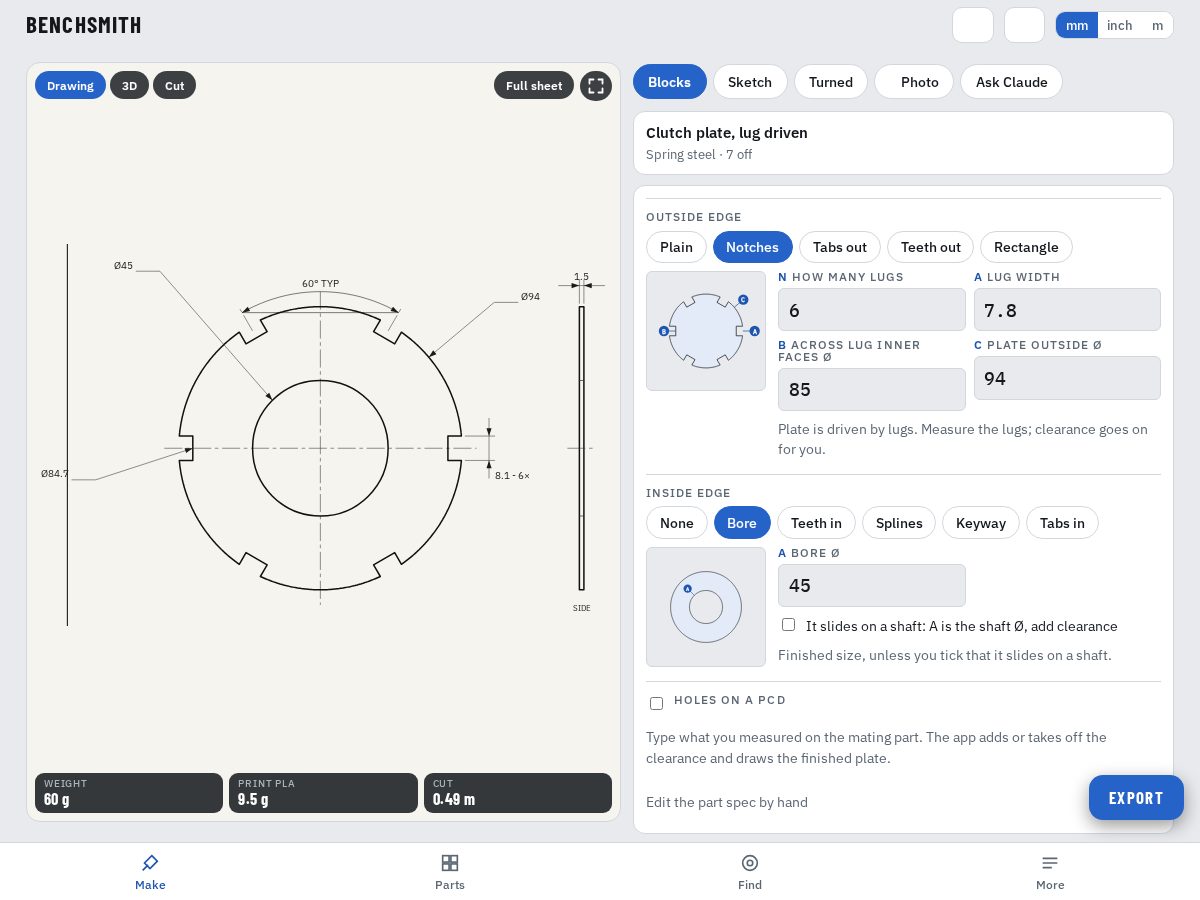Expand drawing to fullscreen via corner-brackets icon
This screenshot has width=1200, height=900.
[596, 86]
